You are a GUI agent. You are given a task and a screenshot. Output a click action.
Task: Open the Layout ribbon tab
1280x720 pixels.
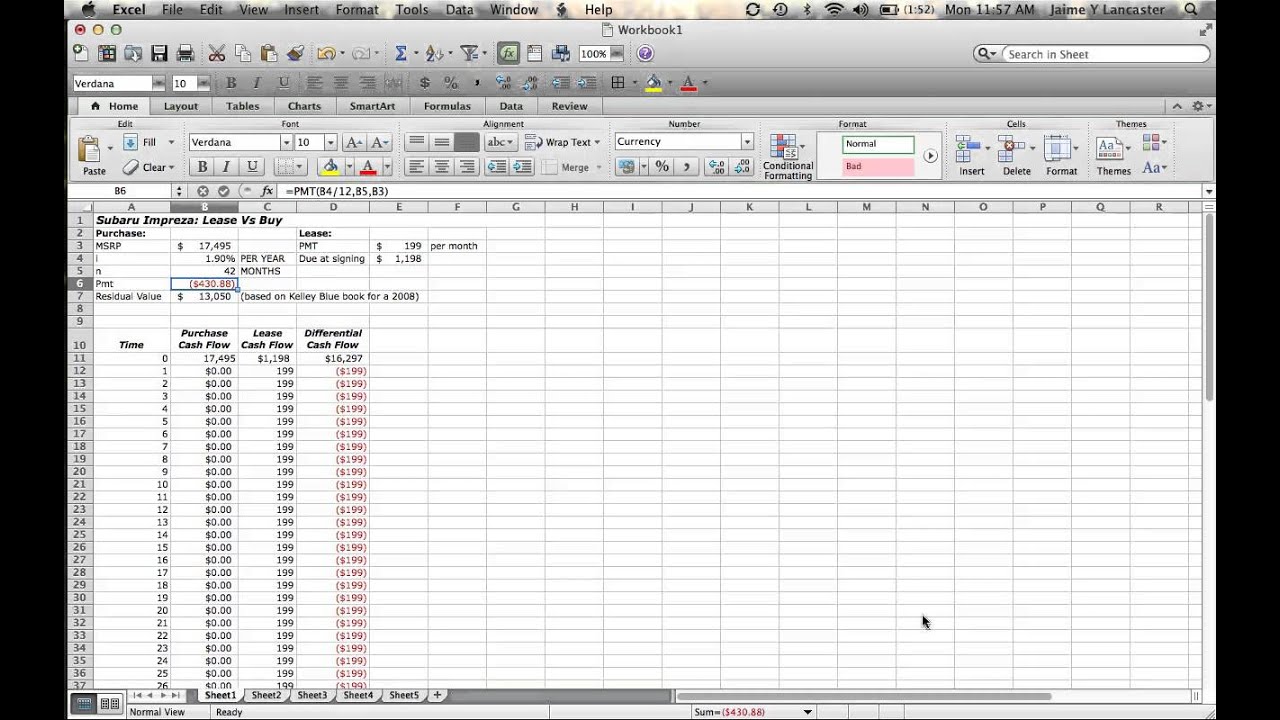[181, 106]
